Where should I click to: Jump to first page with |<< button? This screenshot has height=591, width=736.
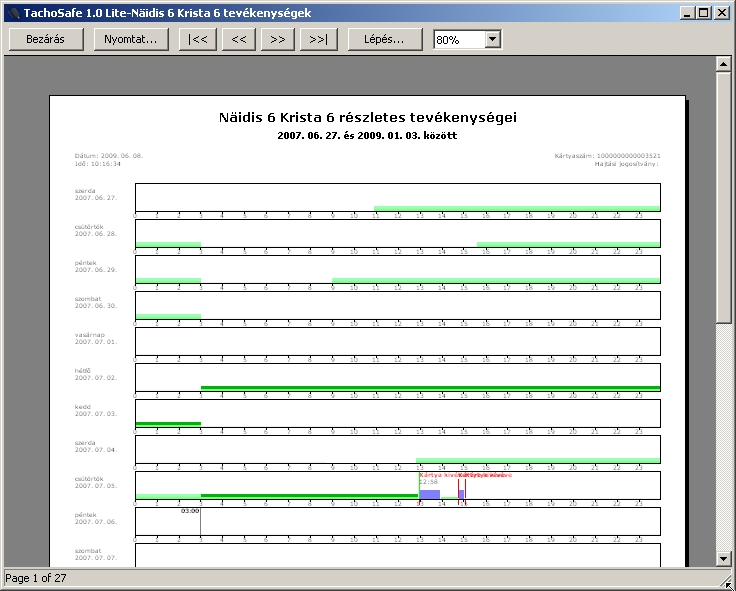click(x=198, y=39)
